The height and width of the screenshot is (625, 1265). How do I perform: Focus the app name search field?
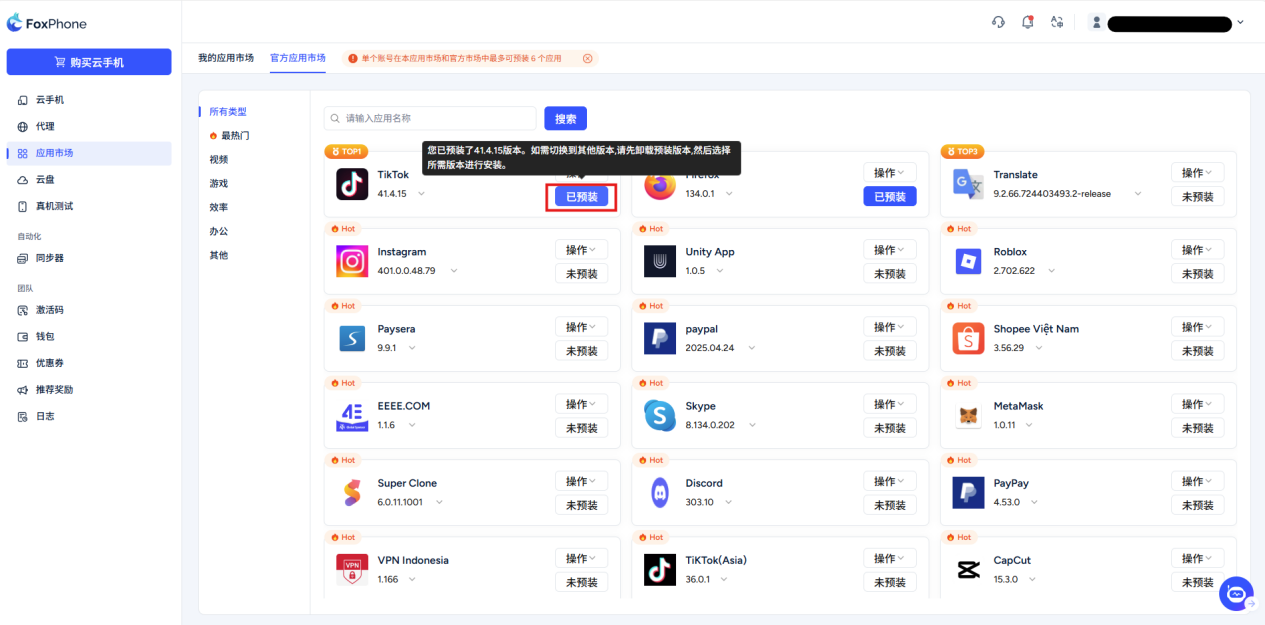coord(430,119)
